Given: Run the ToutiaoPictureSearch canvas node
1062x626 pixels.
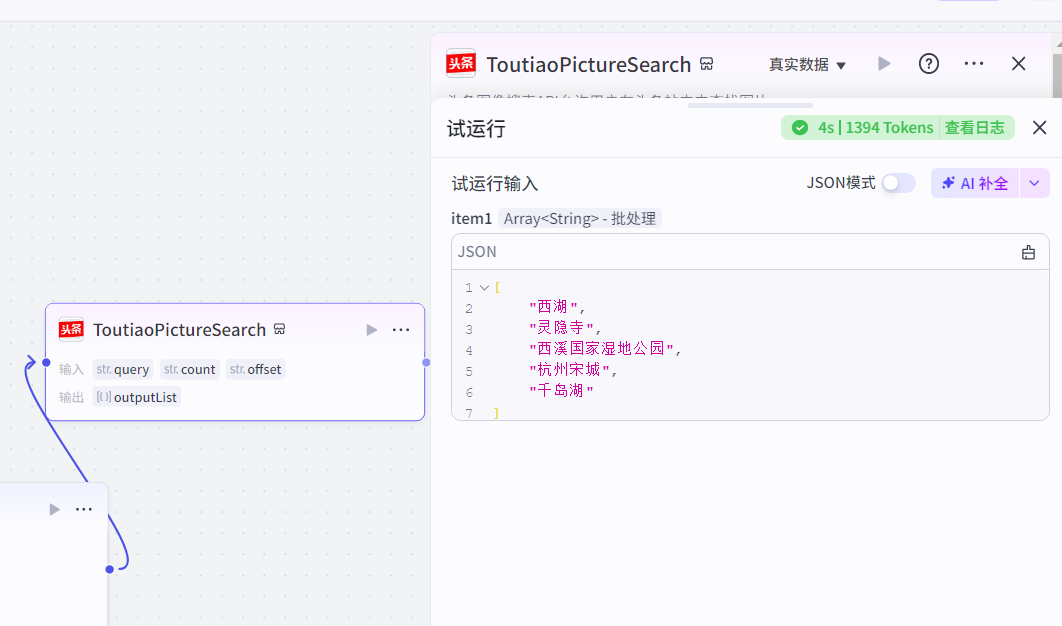Looking at the screenshot, I should point(371,330).
